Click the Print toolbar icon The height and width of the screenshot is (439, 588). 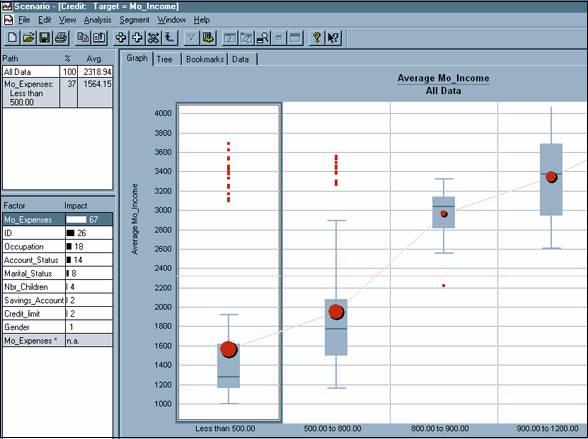(x=61, y=38)
